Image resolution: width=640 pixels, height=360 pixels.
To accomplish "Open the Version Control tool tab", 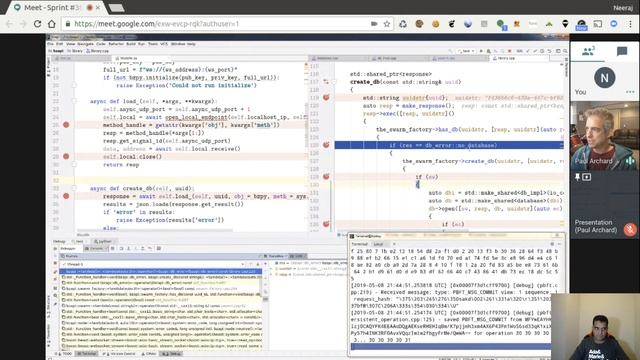I will pos(120,353).
